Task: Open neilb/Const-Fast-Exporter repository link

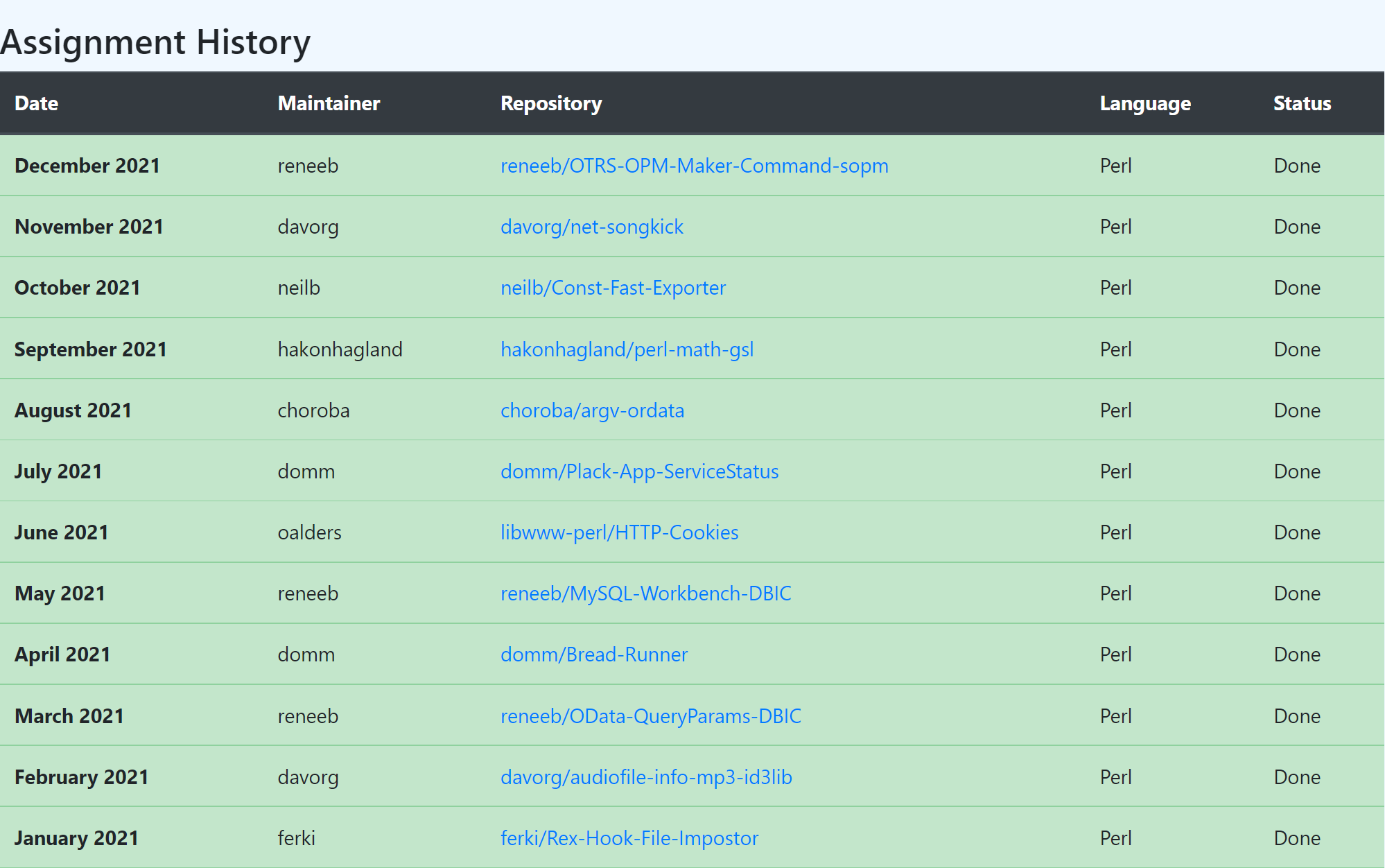Action: 613,288
